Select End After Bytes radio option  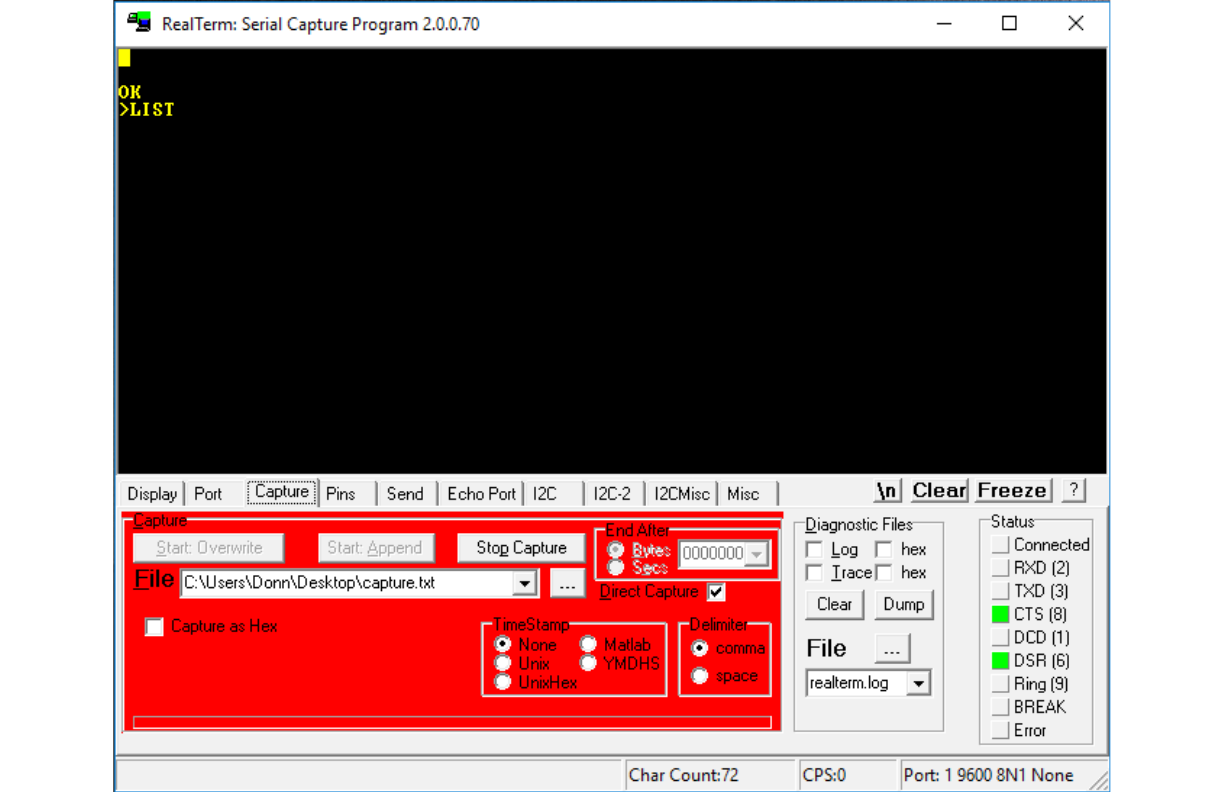[616, 551]
